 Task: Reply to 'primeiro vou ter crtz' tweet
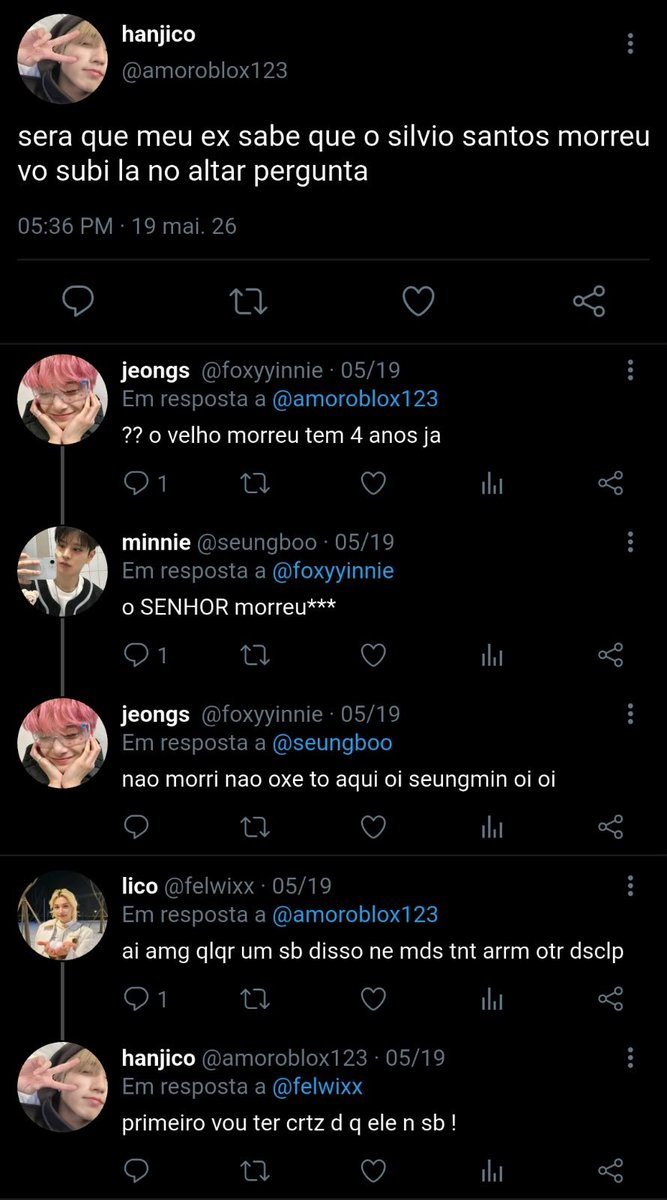coord(135,1170)
